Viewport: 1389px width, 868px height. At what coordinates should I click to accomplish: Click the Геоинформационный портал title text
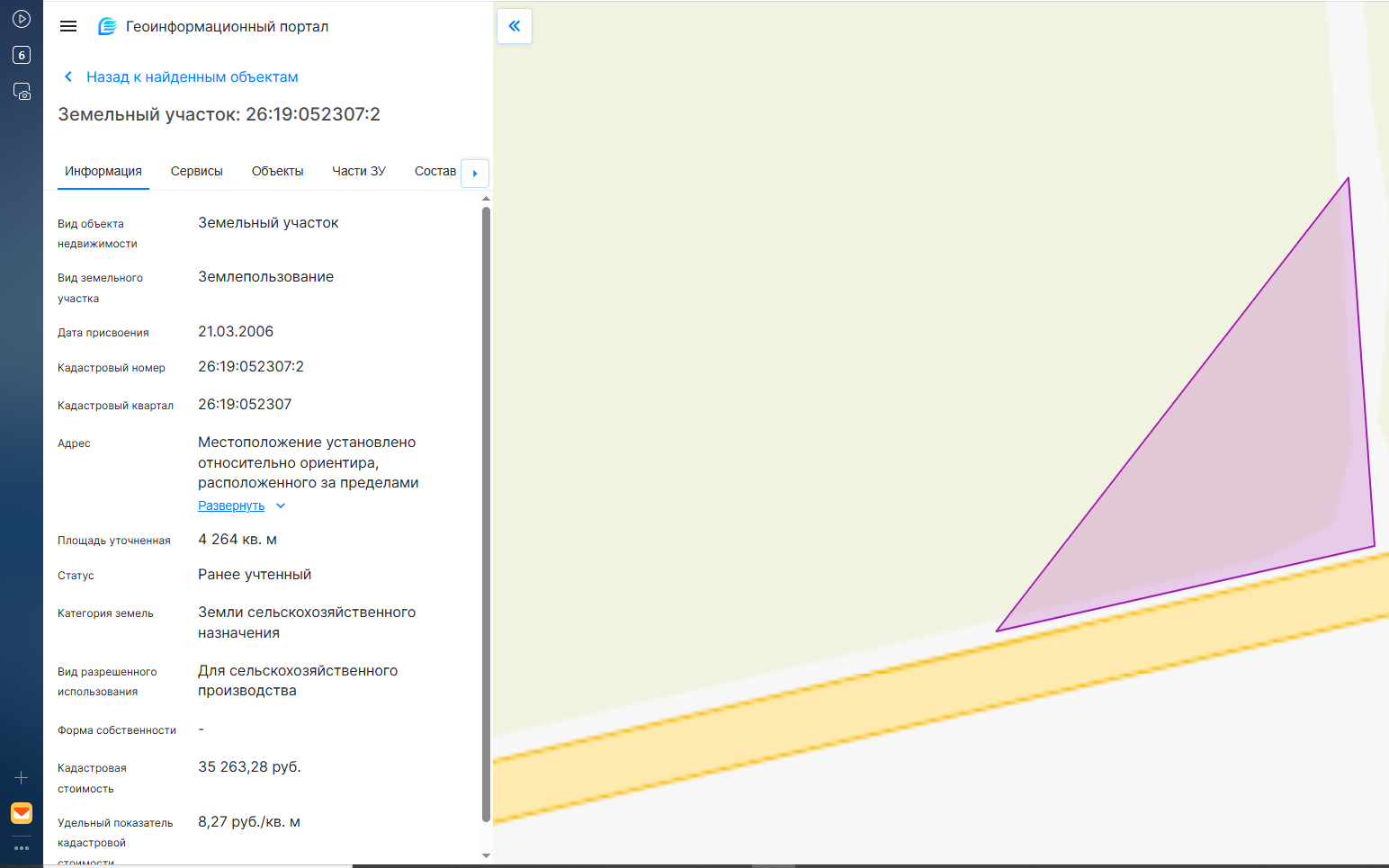coord(227,26)
